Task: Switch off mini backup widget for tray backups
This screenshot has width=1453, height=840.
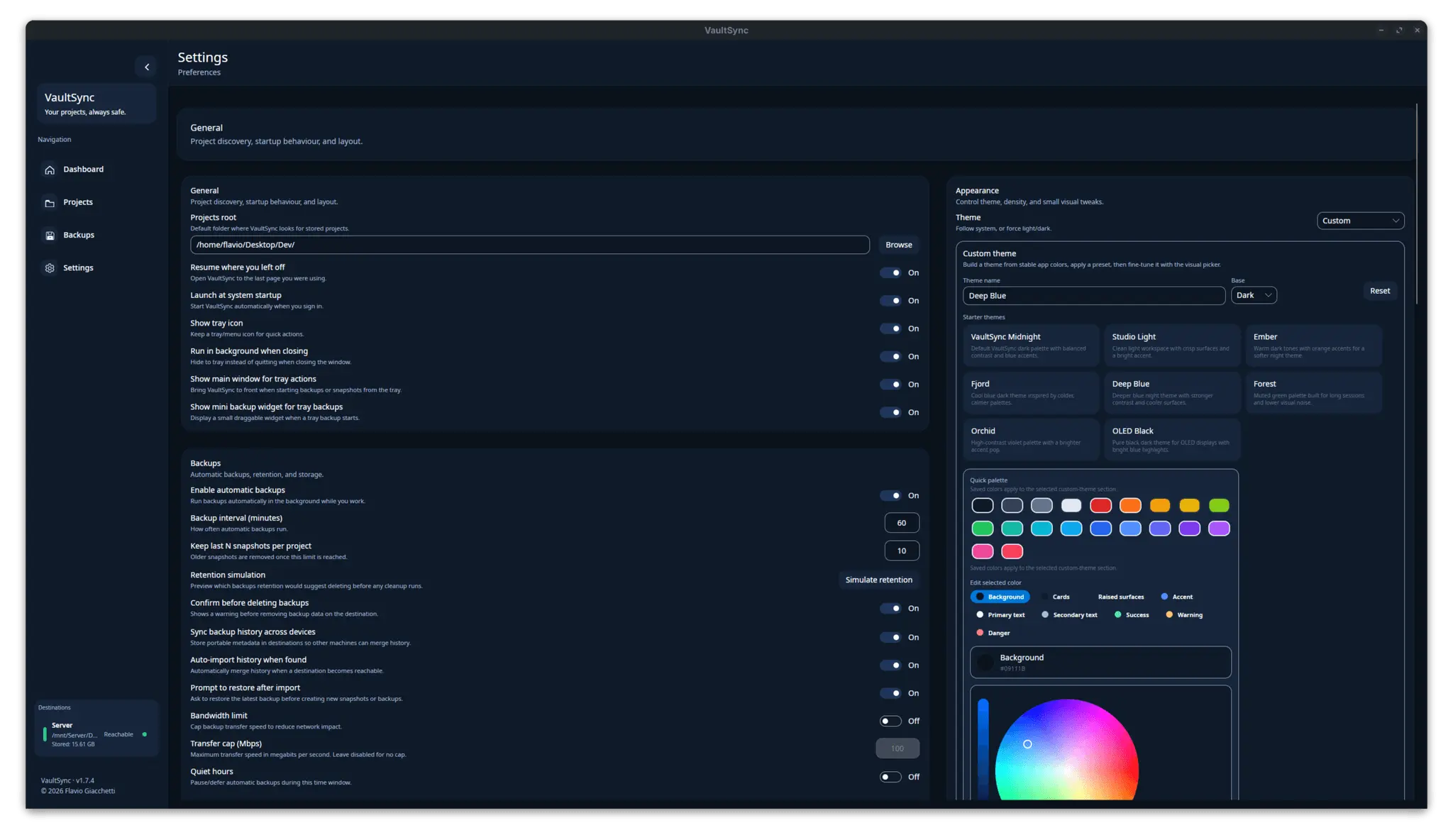Action: click(890, 412)
